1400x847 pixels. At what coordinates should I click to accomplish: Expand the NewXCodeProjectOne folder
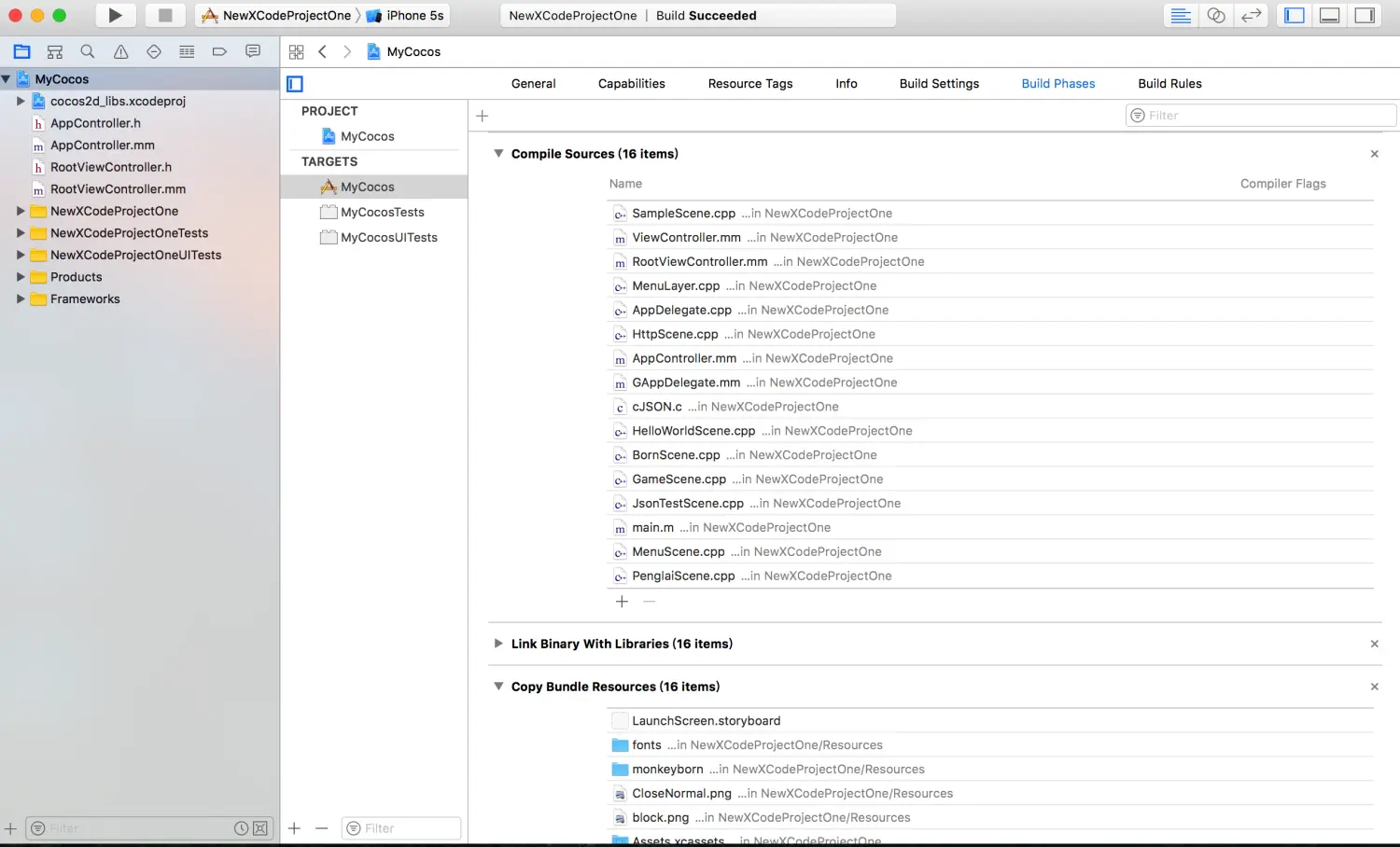pos(21,211)
